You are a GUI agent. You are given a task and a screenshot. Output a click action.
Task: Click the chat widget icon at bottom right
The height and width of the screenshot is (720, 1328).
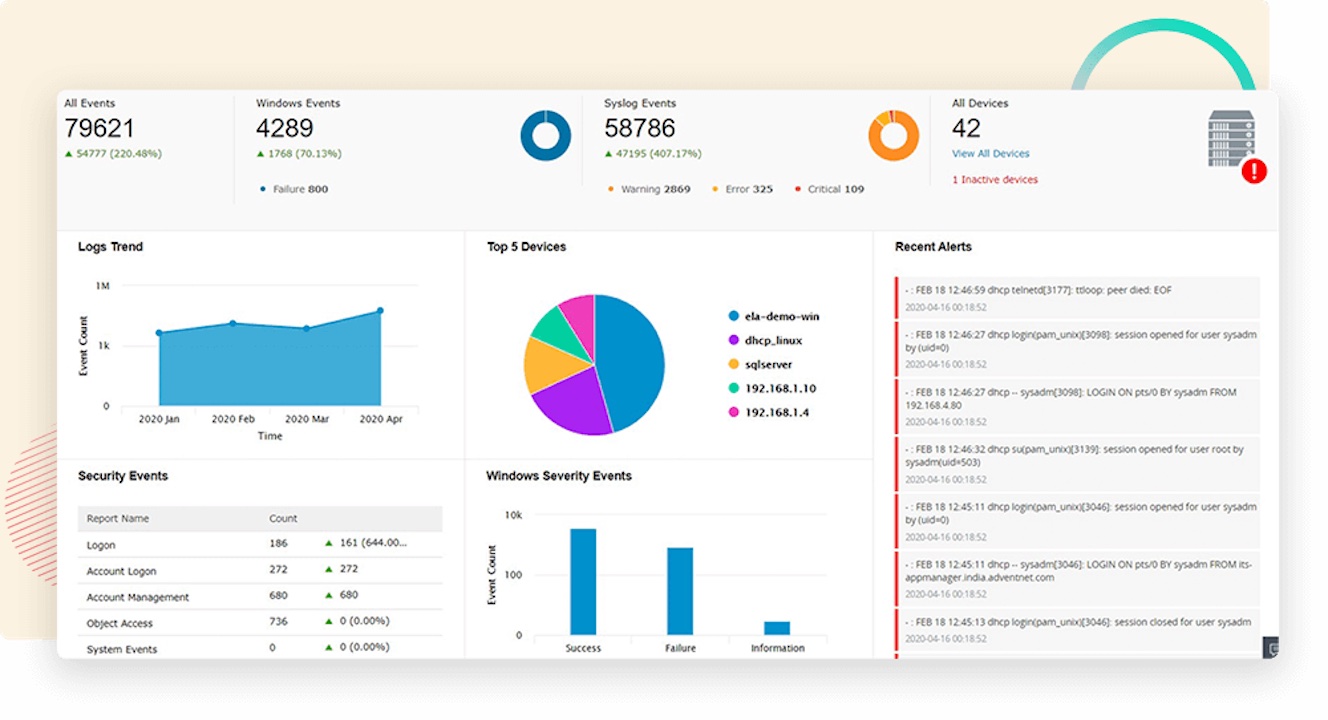pos(1271,648)
